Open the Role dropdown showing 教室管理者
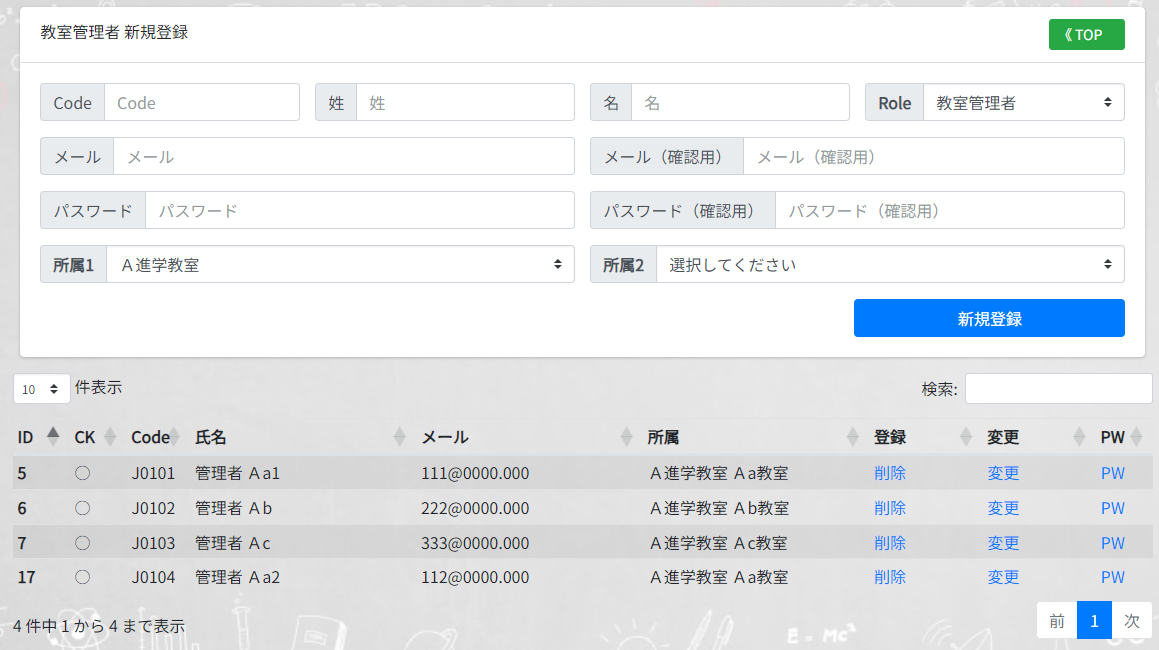Image resolution: width=1159 pixels, height=650 pixels. pos(1024,102)
